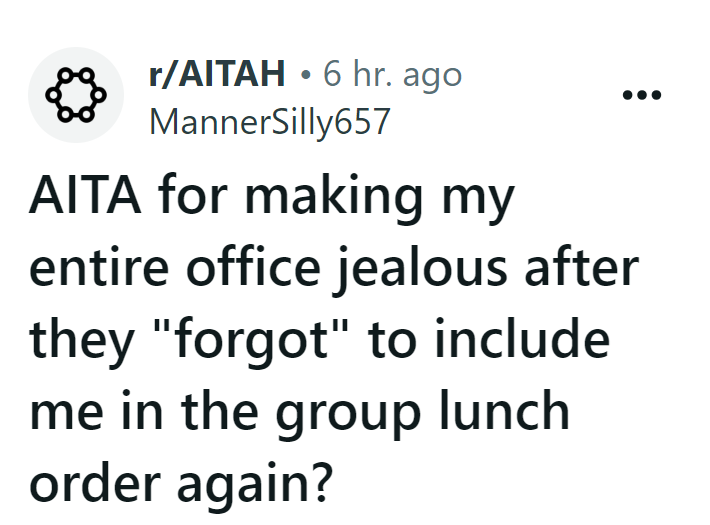Open the post titled "AITA for making my entire office jealous"
The height and width of the screenshot is (525, 710).
(320, 340)
